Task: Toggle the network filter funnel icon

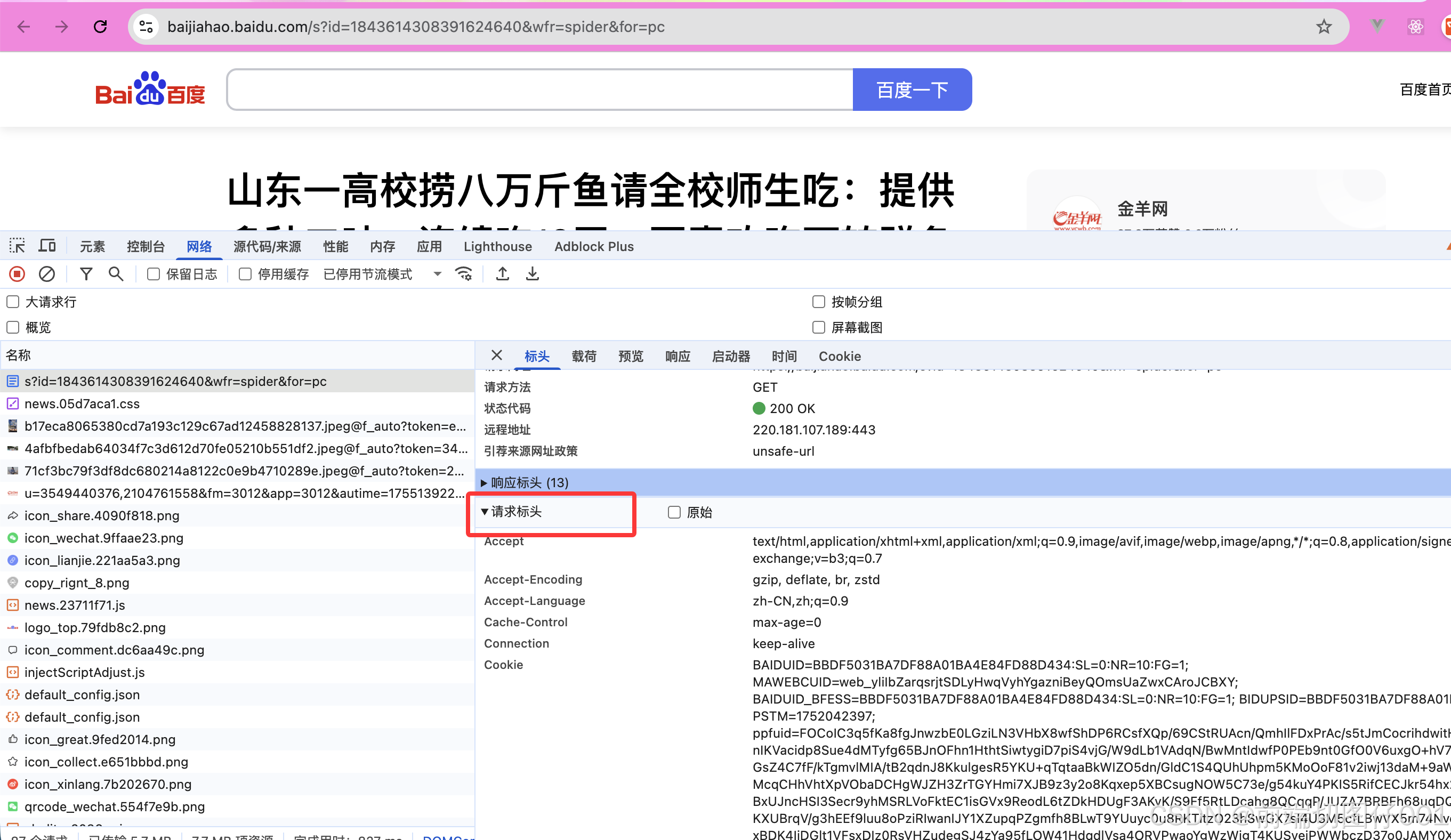Action: click(x=86, y=274)
